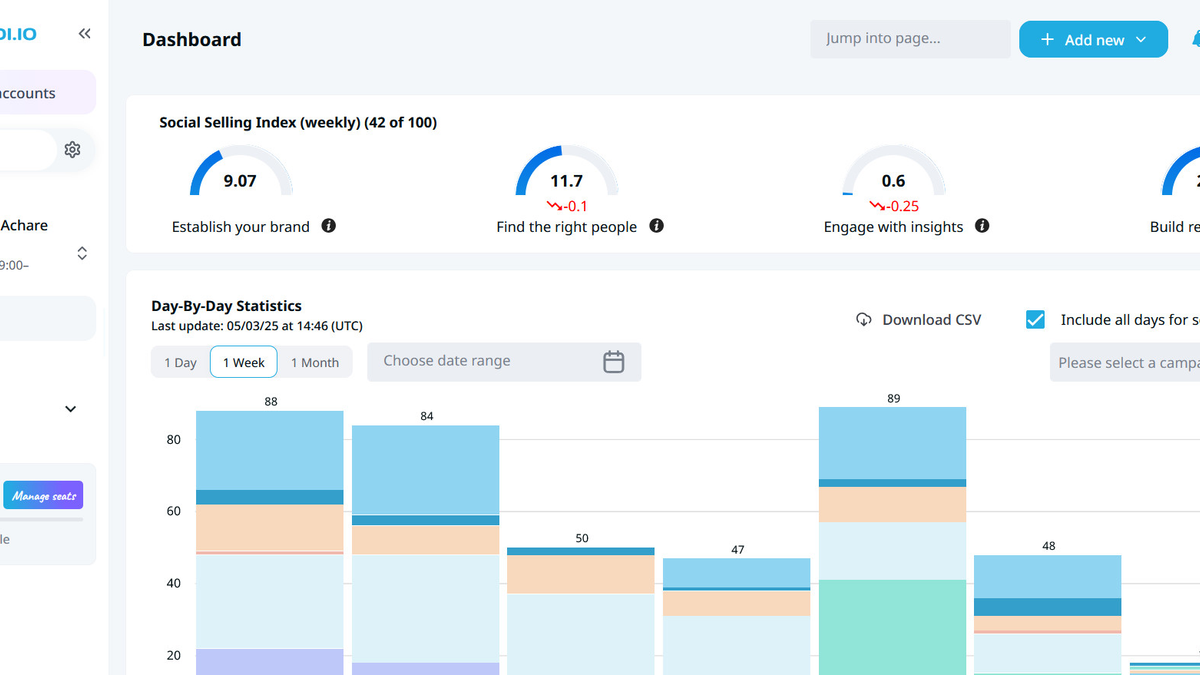
Task: Click the bar labeled 48
Action: (1048, 615)
